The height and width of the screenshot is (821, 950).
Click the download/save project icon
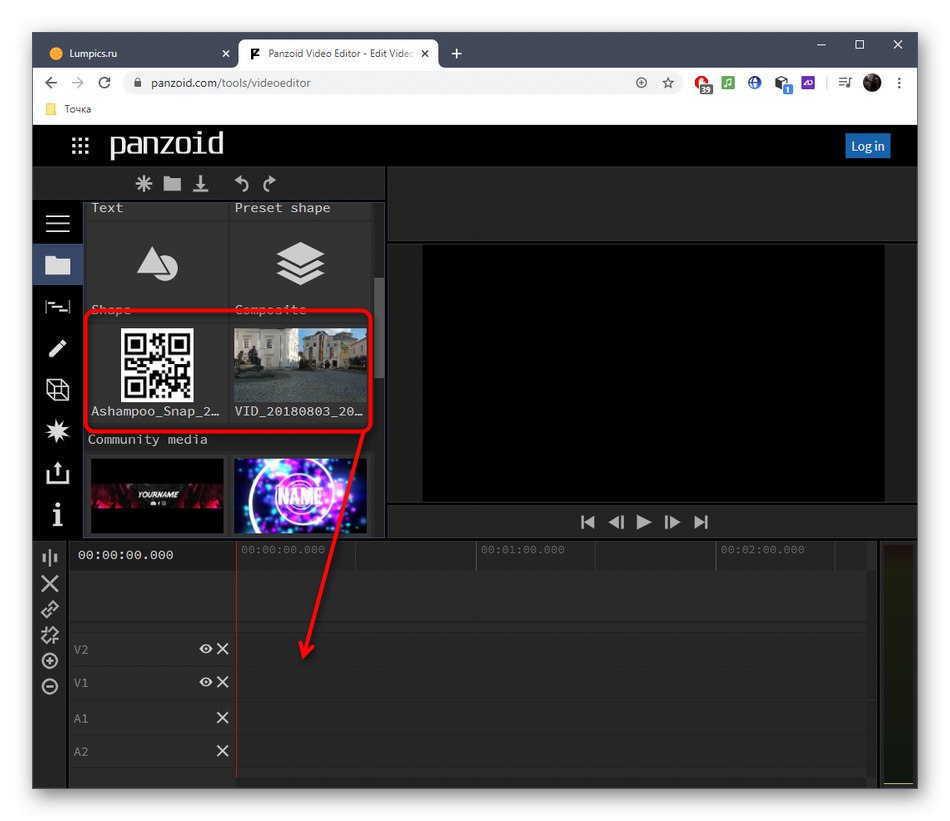tap(201, 184)
